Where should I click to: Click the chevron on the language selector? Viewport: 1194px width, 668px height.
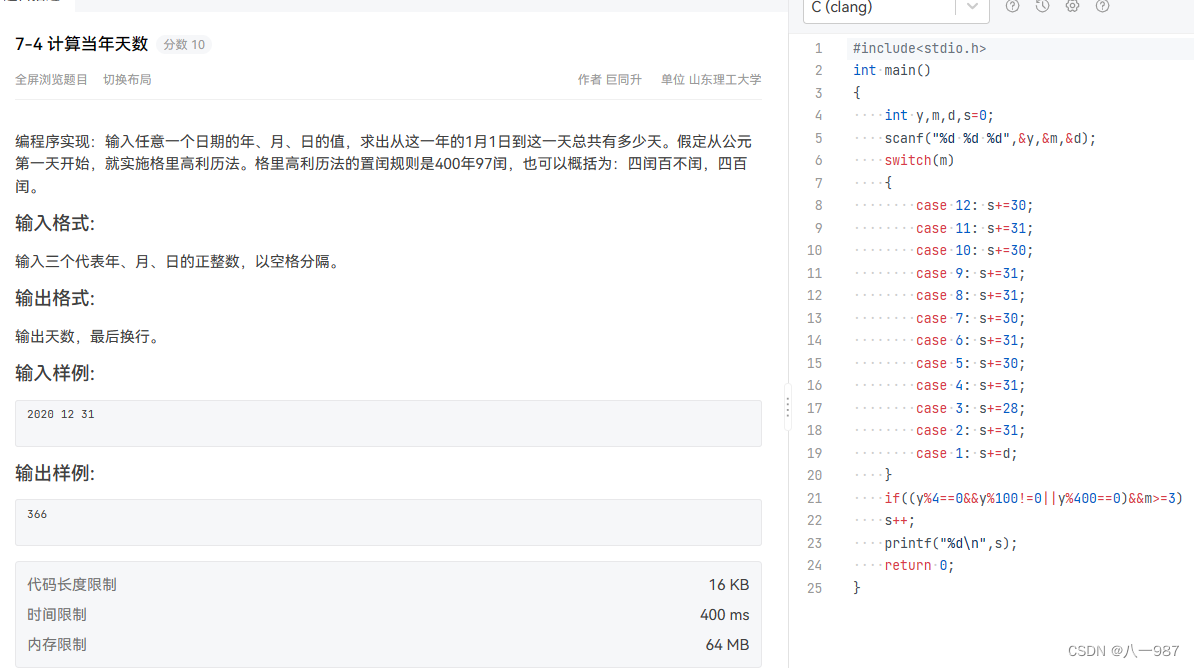click(971, 8)
